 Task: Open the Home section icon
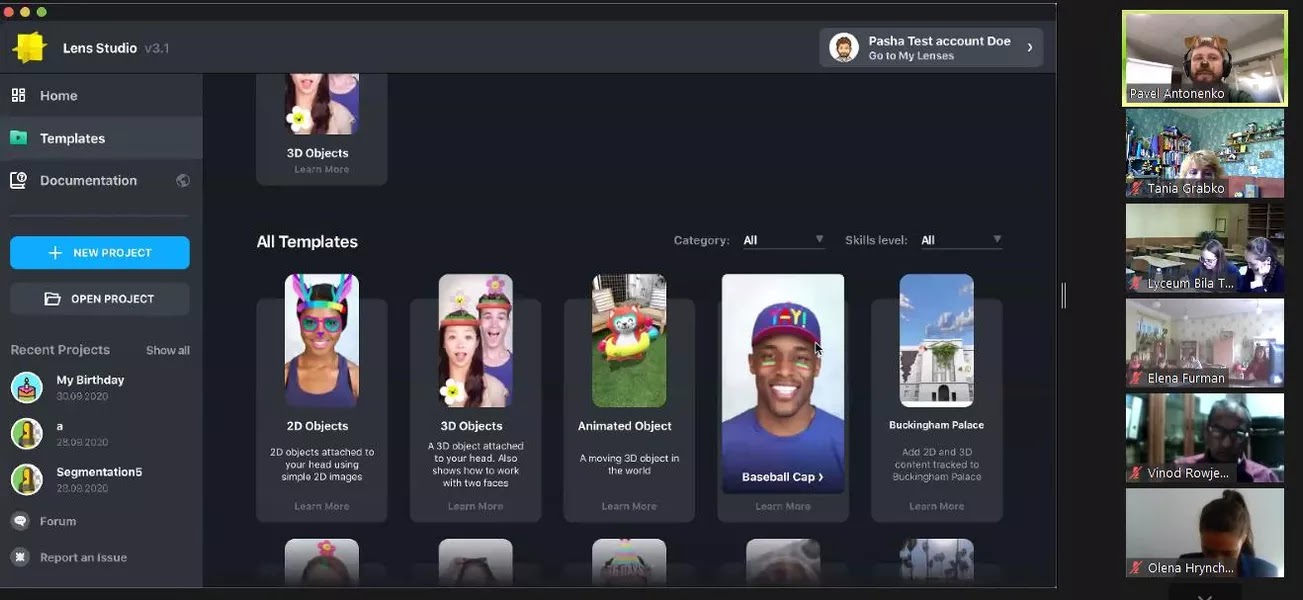pyautogui.click(x=18, y=95)
